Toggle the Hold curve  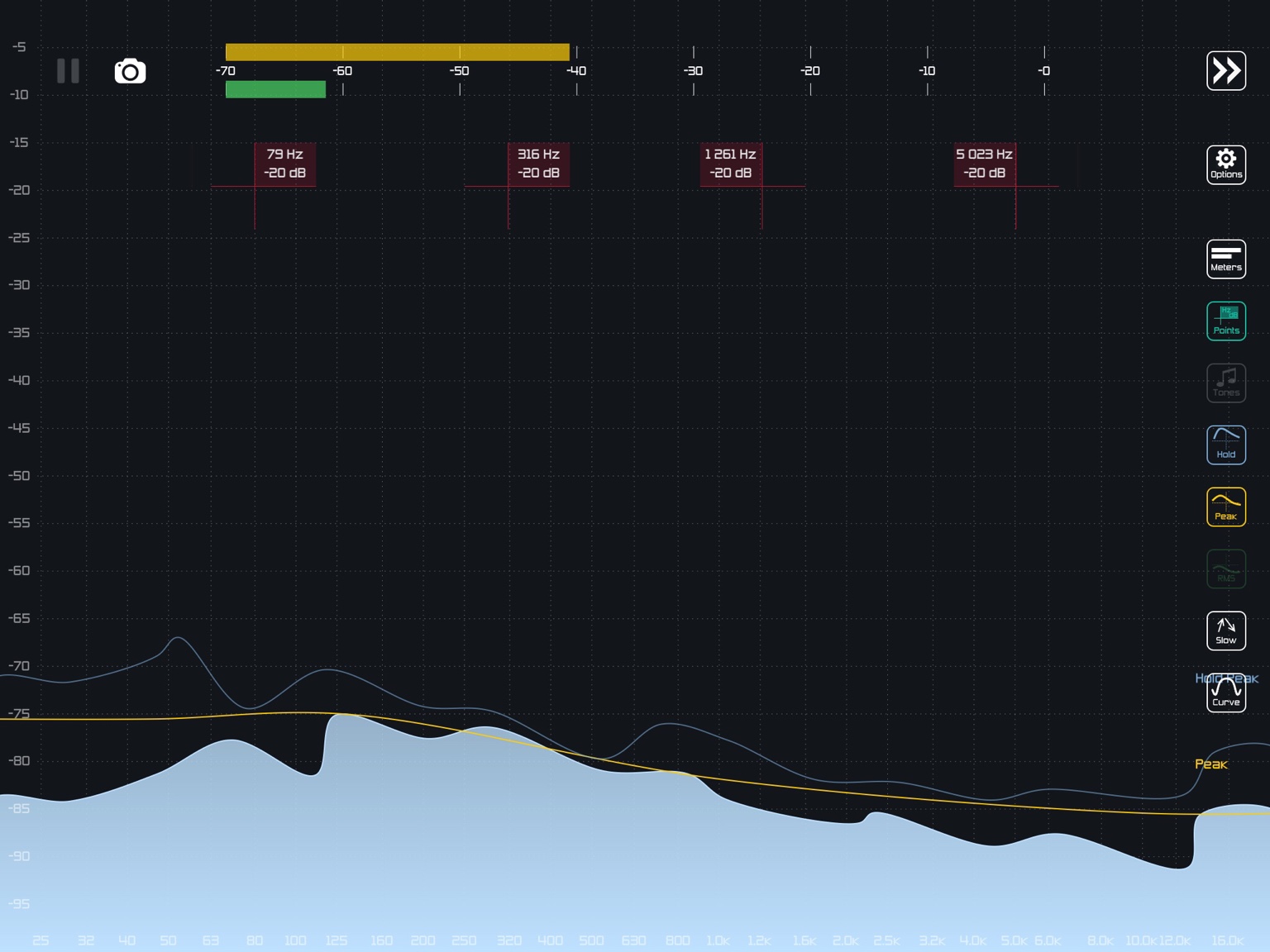coord(1226,445)
